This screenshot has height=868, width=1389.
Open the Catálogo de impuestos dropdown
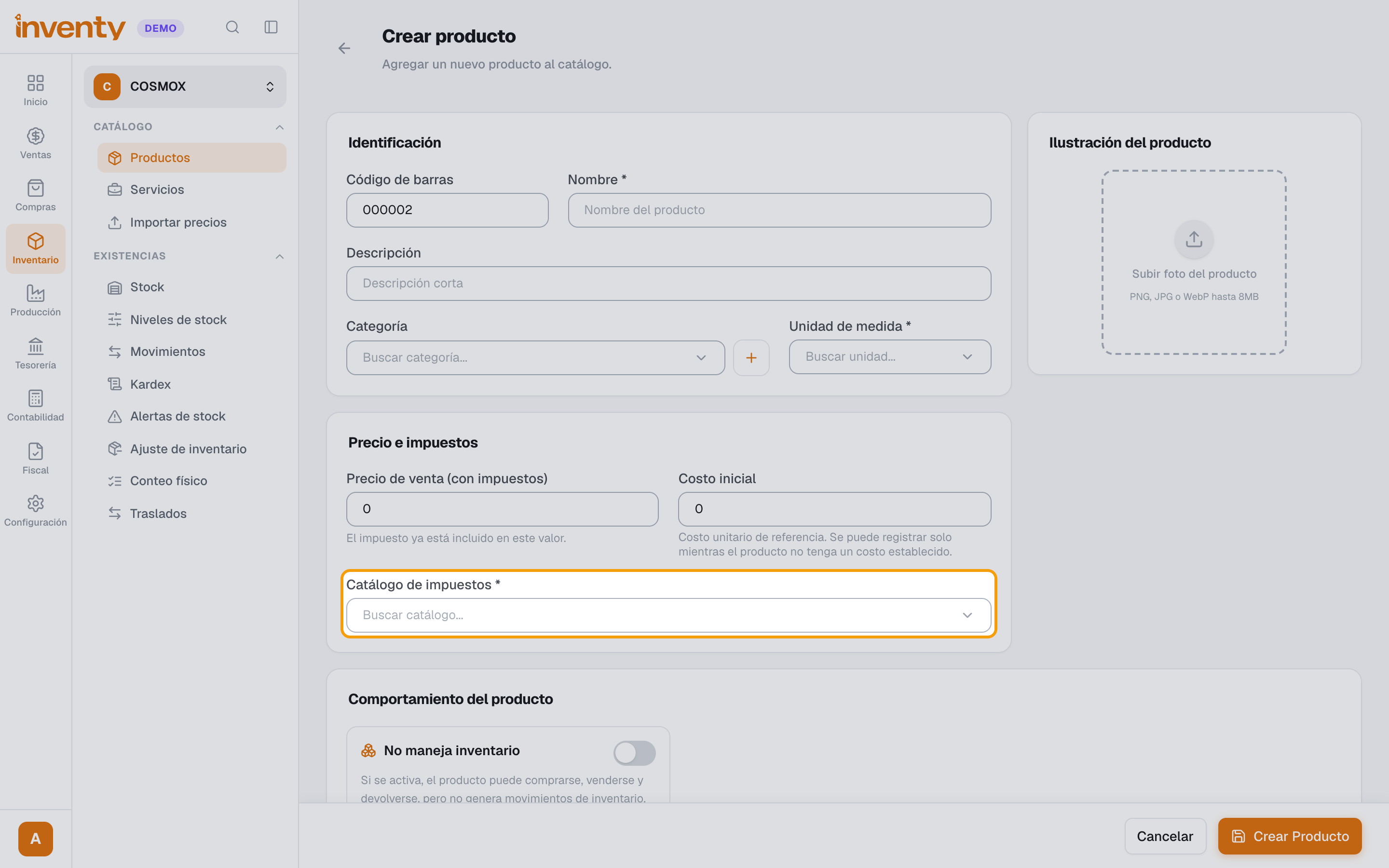668,615
